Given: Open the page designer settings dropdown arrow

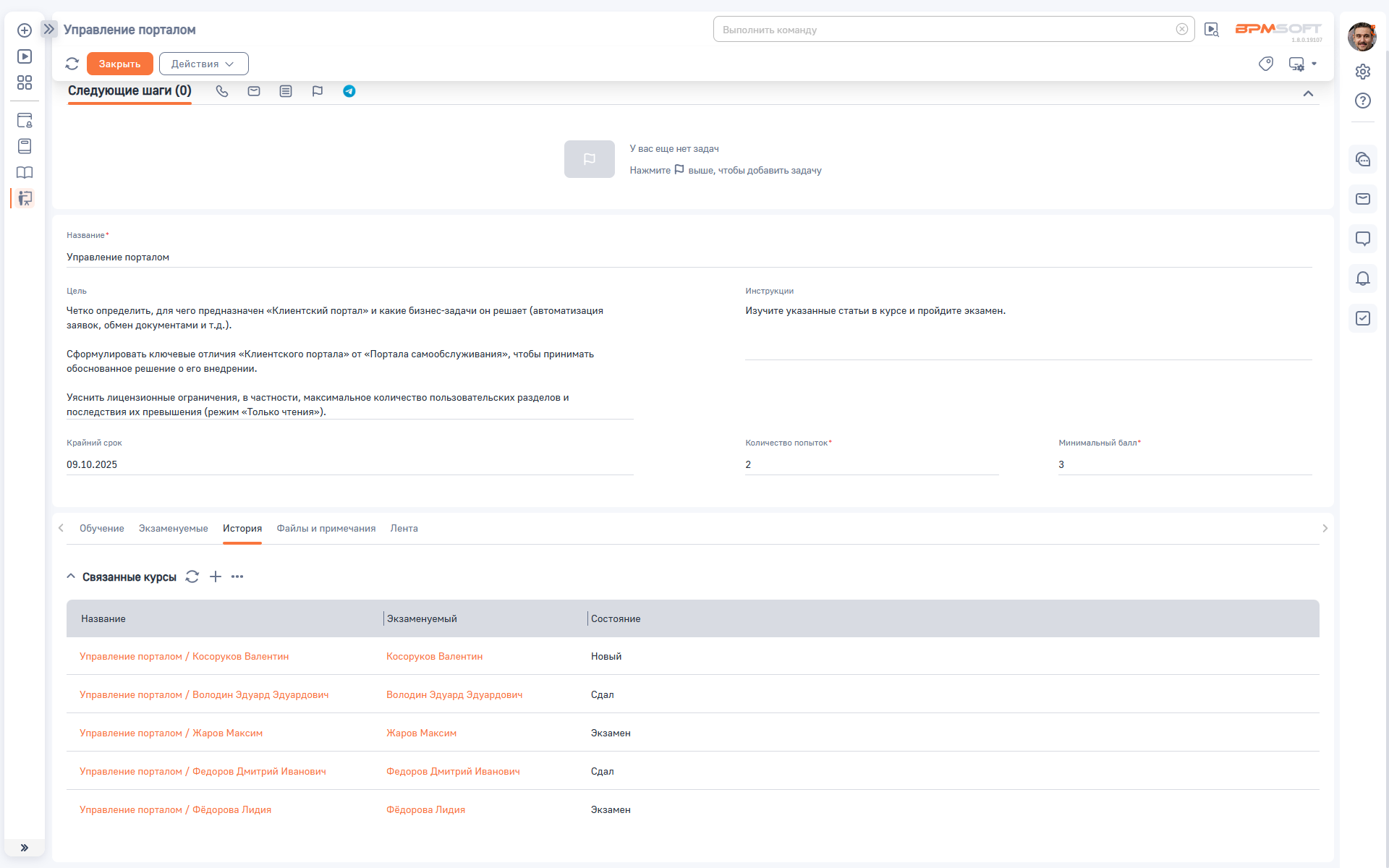Looking at the screenshot, I should coord(1314,64).
